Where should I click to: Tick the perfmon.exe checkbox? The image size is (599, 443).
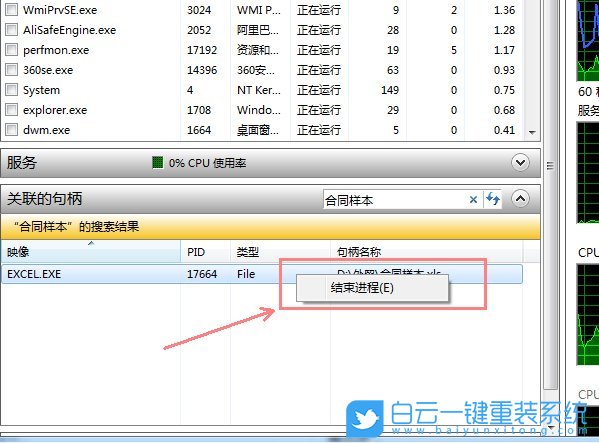click(x=11, y=50)
